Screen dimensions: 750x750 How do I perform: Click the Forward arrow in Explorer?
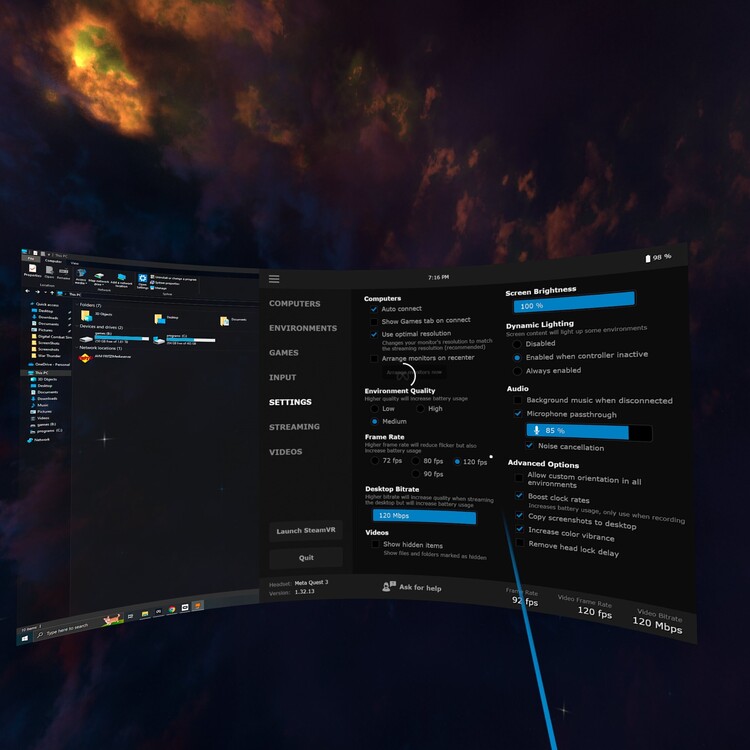(37, 292)
